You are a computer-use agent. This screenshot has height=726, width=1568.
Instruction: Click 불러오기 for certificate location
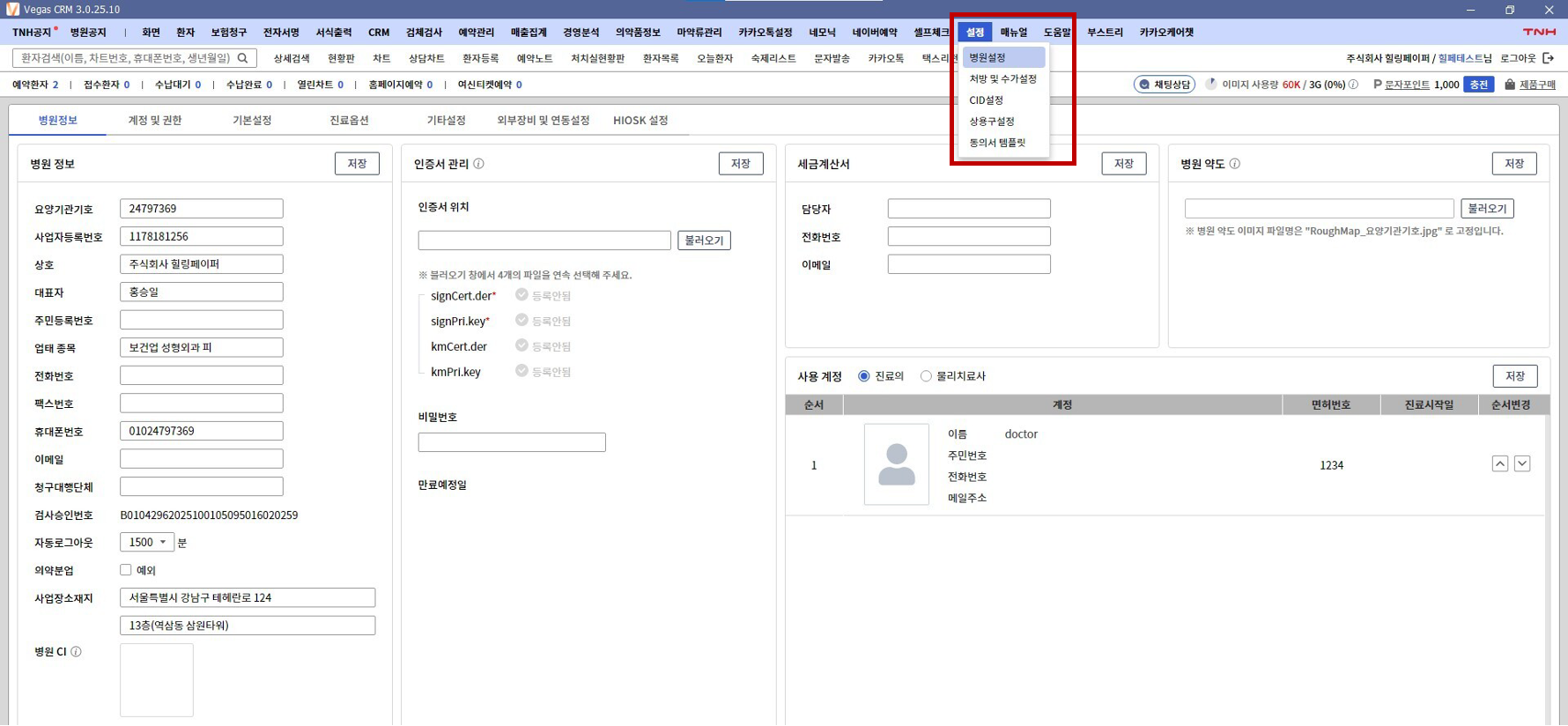click(x=704, y=241)
